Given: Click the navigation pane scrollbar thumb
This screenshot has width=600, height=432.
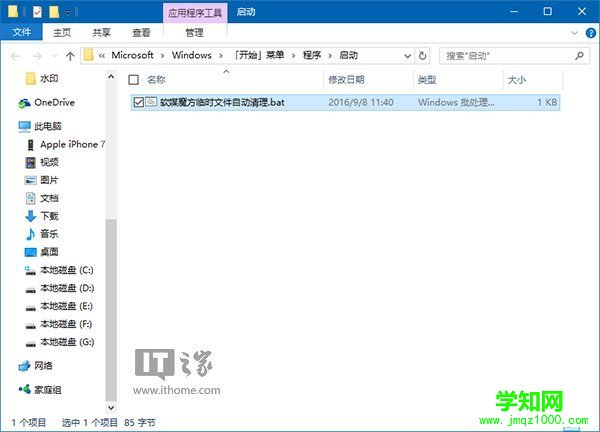Looking at the screenshot, I should pyautogui.click(x=111, y=310).
